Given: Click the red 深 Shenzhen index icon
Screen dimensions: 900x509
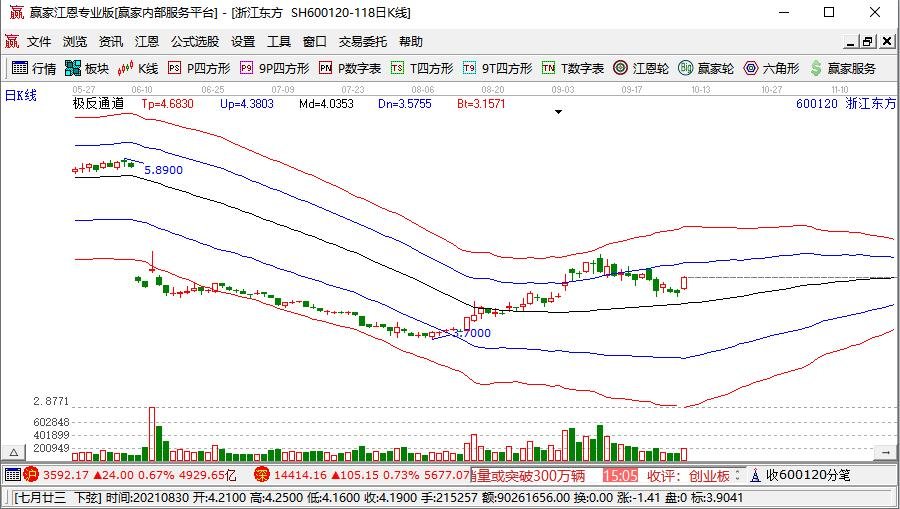Looking at the screenshot, I should point(262,475).
